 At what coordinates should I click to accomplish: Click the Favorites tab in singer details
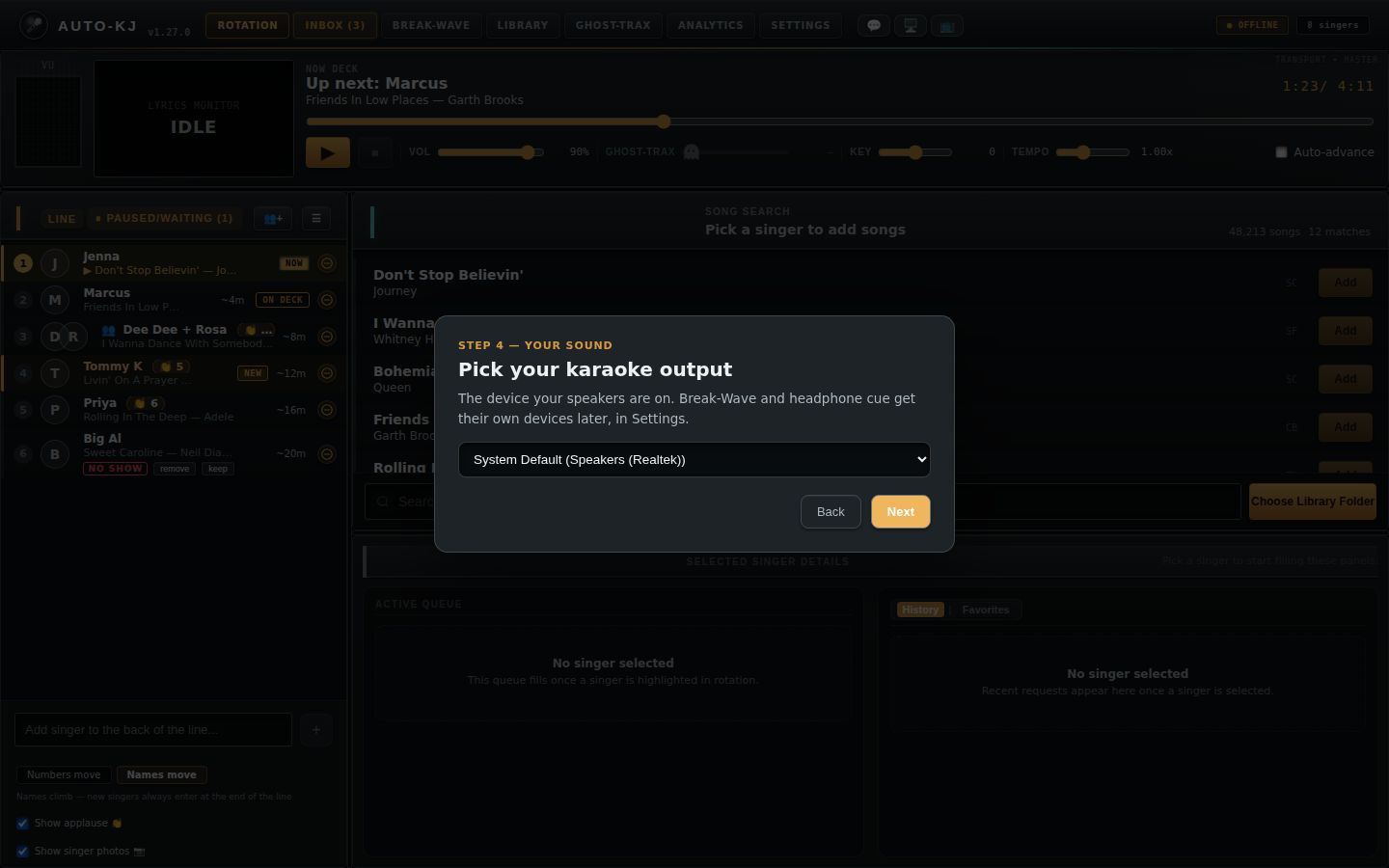tap(986, 610)
